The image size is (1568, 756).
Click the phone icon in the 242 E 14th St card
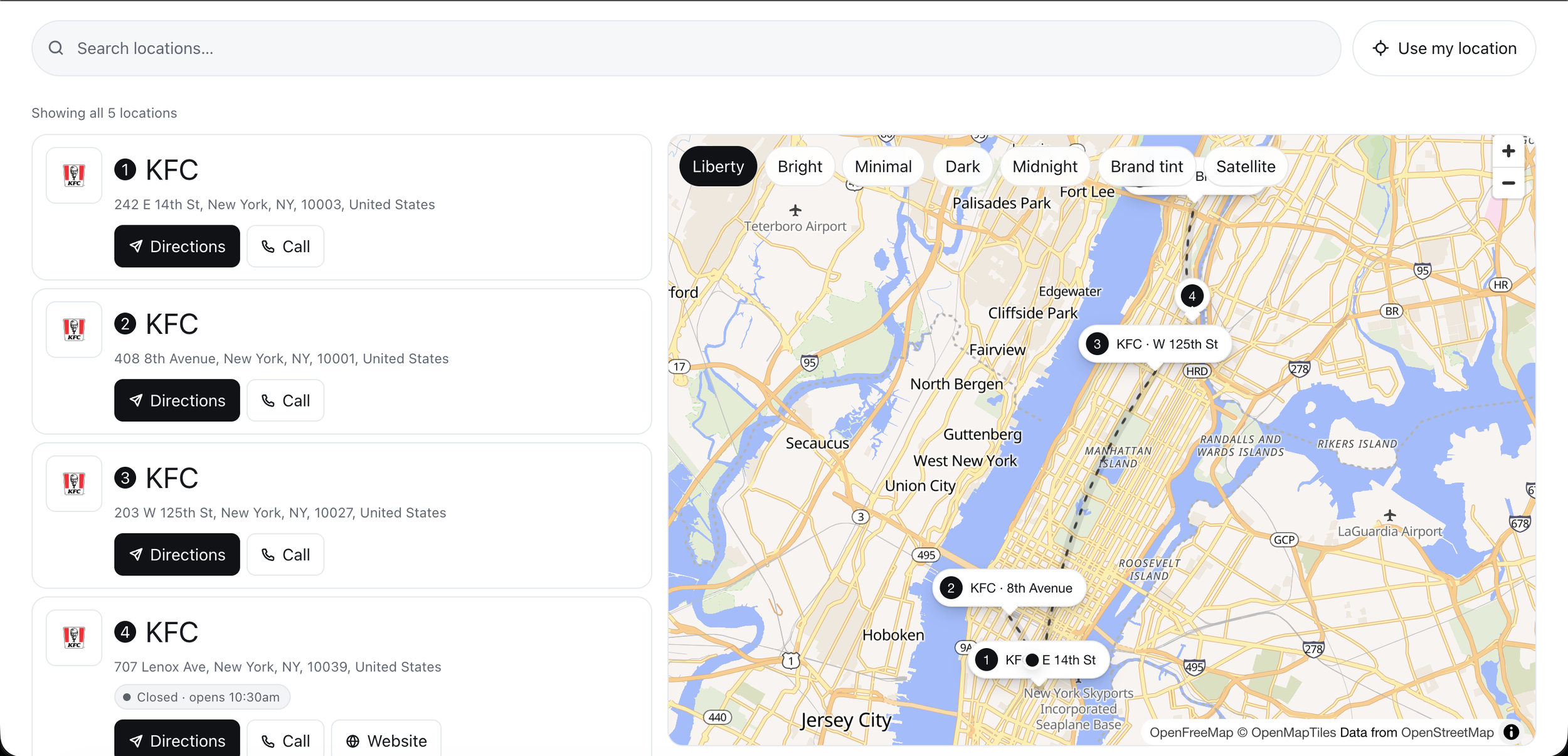[268, 247]
